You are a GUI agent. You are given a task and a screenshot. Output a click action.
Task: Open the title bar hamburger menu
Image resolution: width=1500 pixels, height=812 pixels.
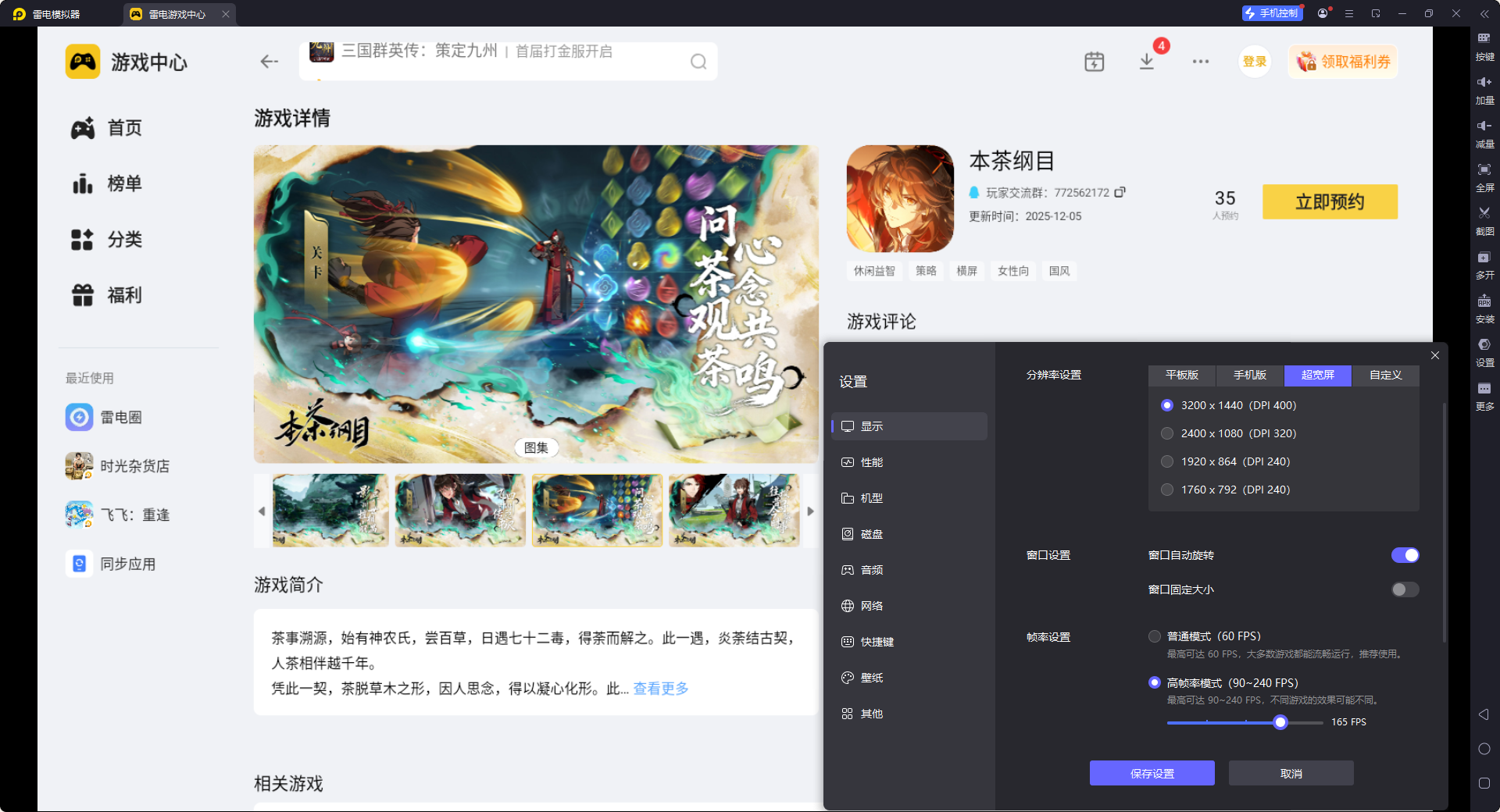1349,13
